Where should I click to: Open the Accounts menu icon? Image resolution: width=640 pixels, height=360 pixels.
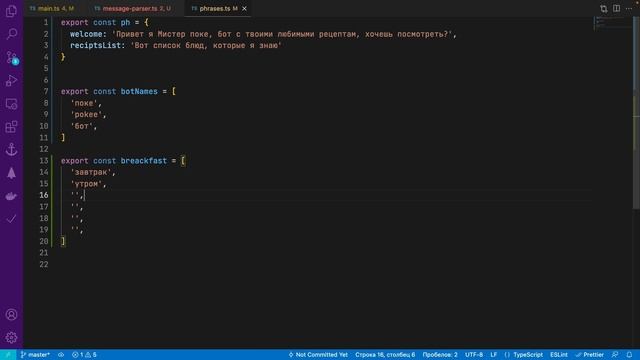[11, 315]
